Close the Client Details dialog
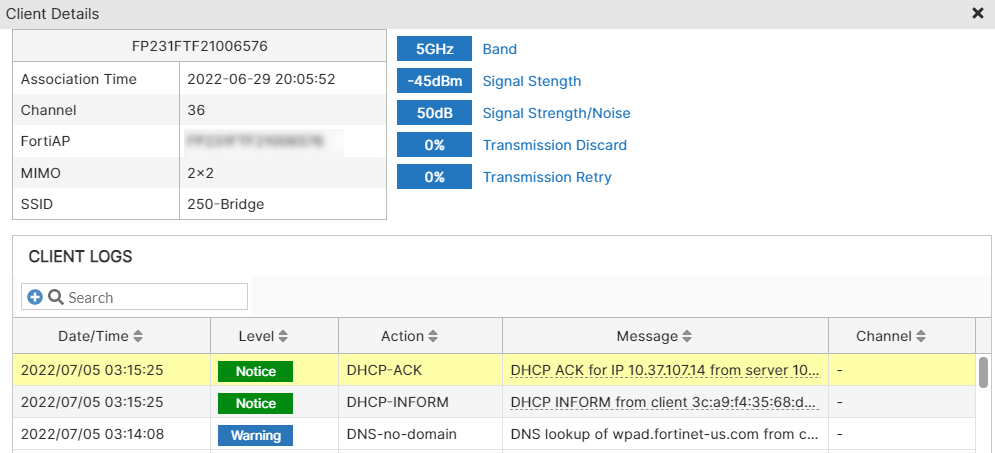This screenshot has width=995, height=453. coord(977,13)
